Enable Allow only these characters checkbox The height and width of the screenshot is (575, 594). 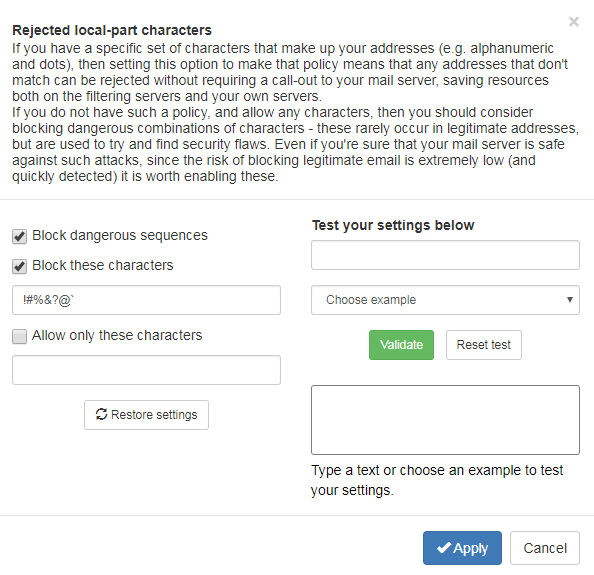[19, 336]
